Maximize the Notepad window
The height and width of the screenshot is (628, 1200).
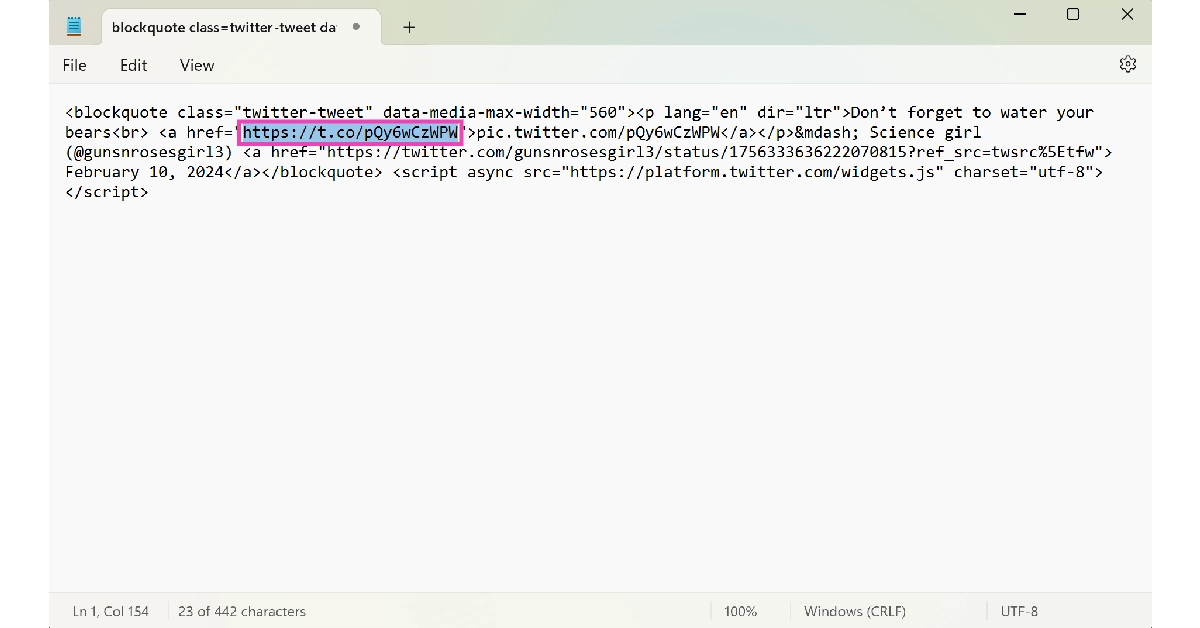[x=1073, y=14]
